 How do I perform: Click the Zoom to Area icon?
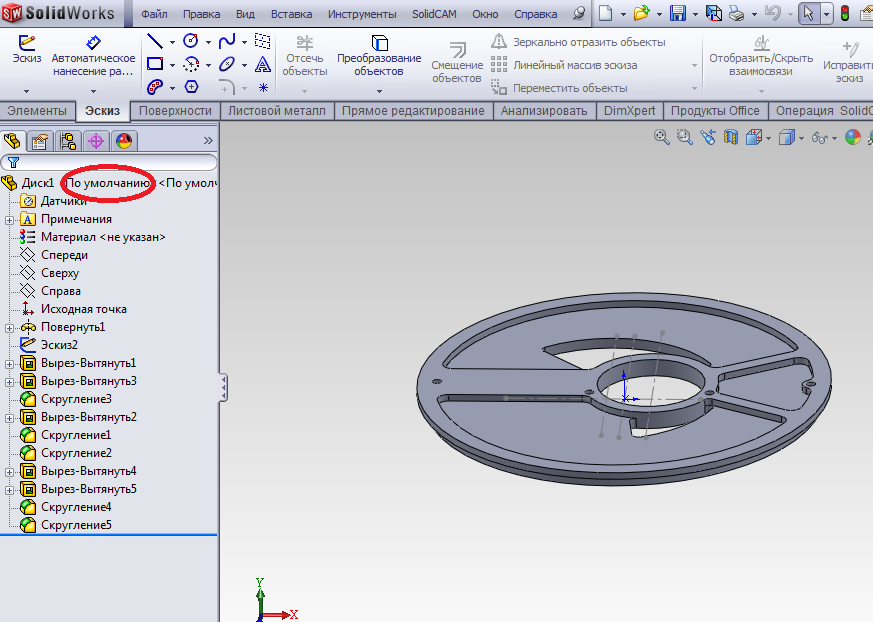coord(684,137)
